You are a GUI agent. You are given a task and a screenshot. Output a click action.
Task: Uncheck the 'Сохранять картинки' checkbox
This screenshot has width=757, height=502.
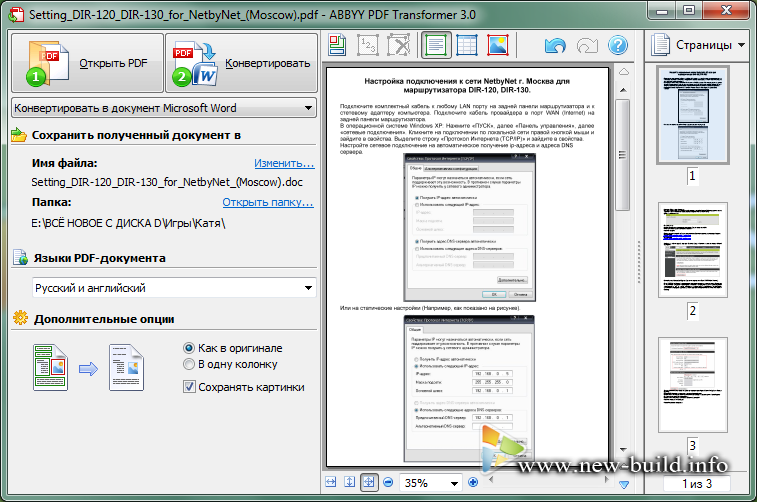click(x=189, y=387)
